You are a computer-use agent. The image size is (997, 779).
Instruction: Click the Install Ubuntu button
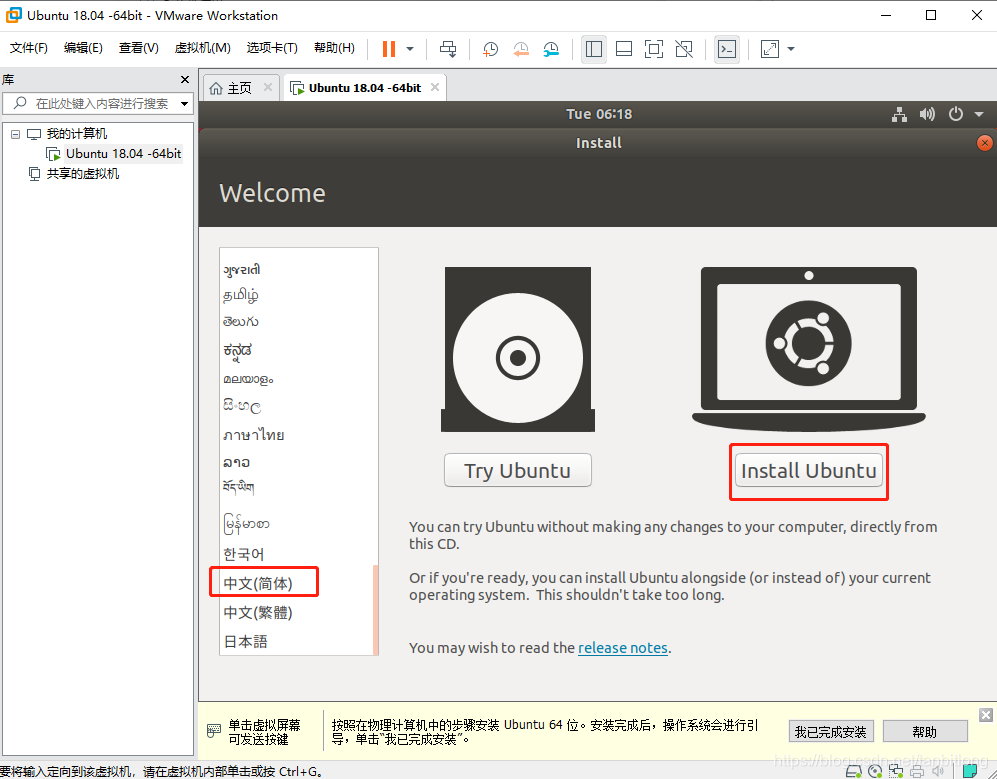click(809, 471)
